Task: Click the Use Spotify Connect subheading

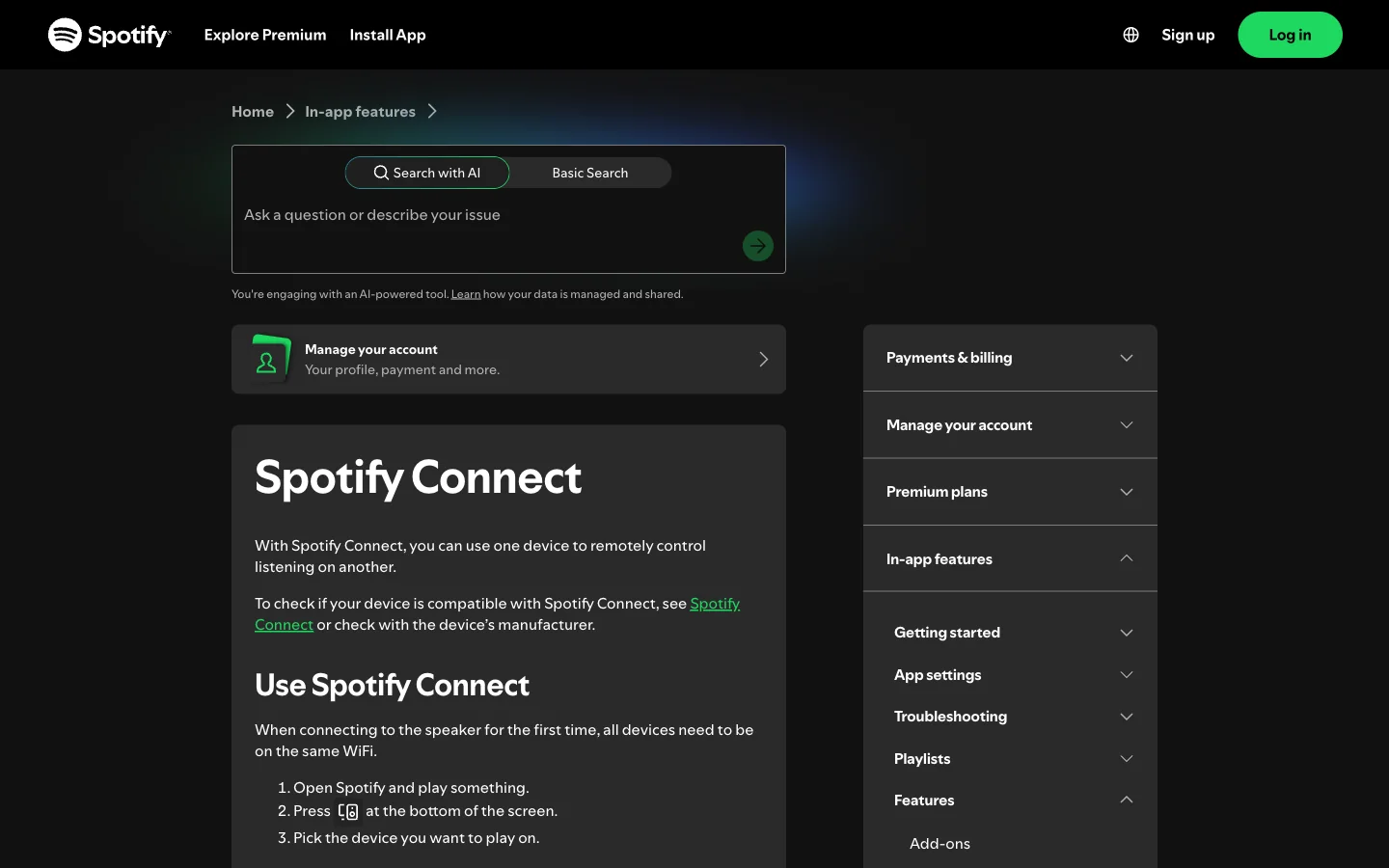Action: point(392,686)
